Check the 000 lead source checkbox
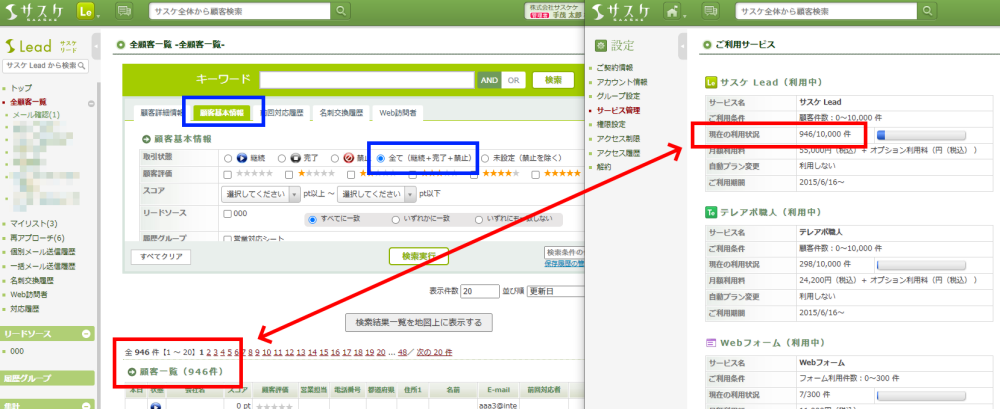 click(229, 213)
